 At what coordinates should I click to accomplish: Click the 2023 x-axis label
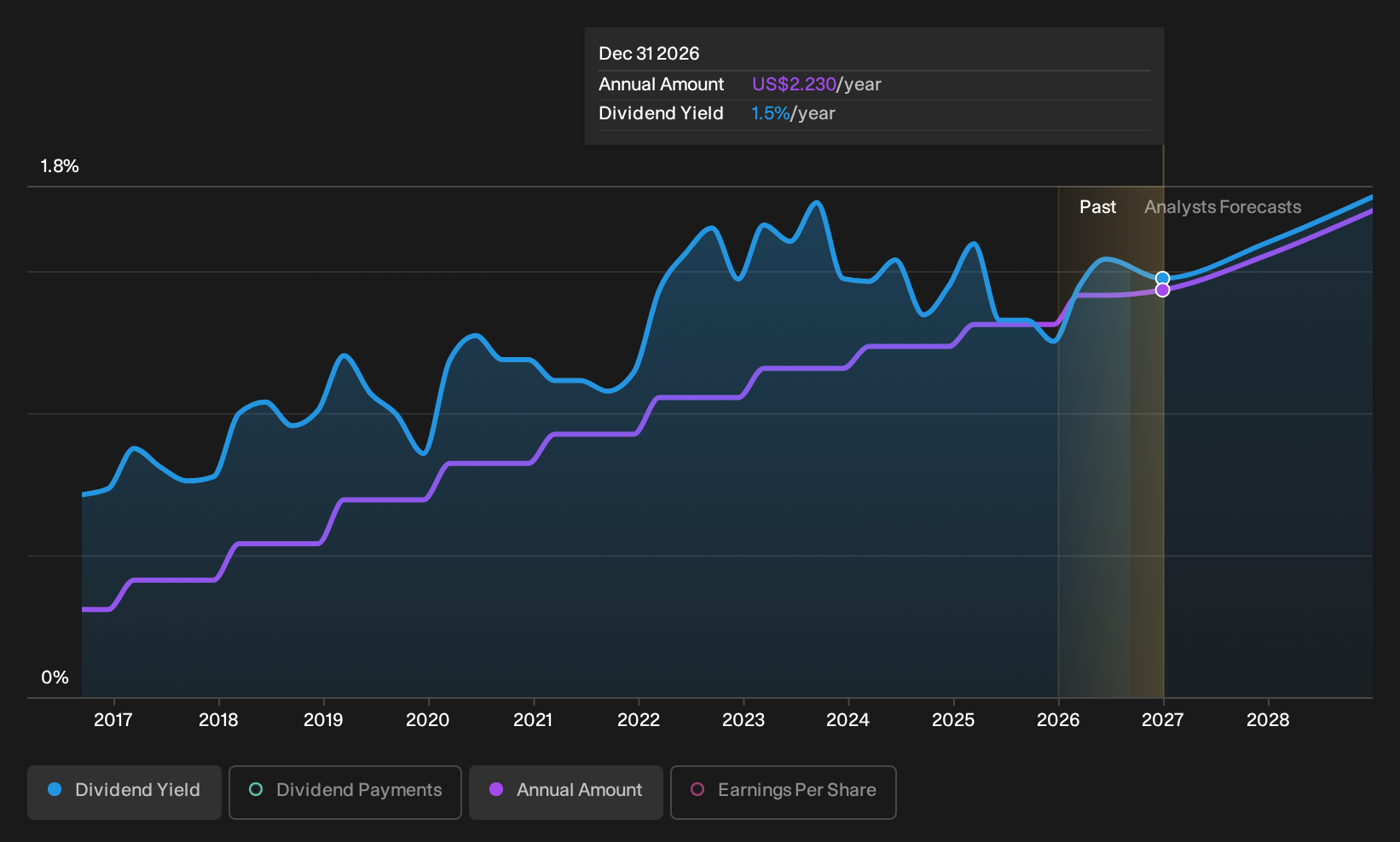coord(743,720)
